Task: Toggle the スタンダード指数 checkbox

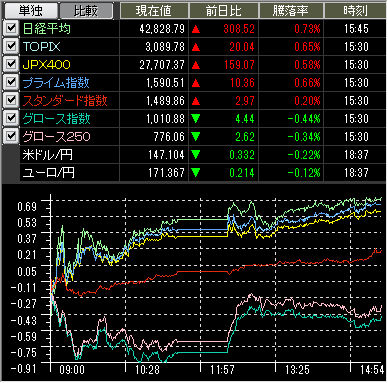Action: (11, 100)
